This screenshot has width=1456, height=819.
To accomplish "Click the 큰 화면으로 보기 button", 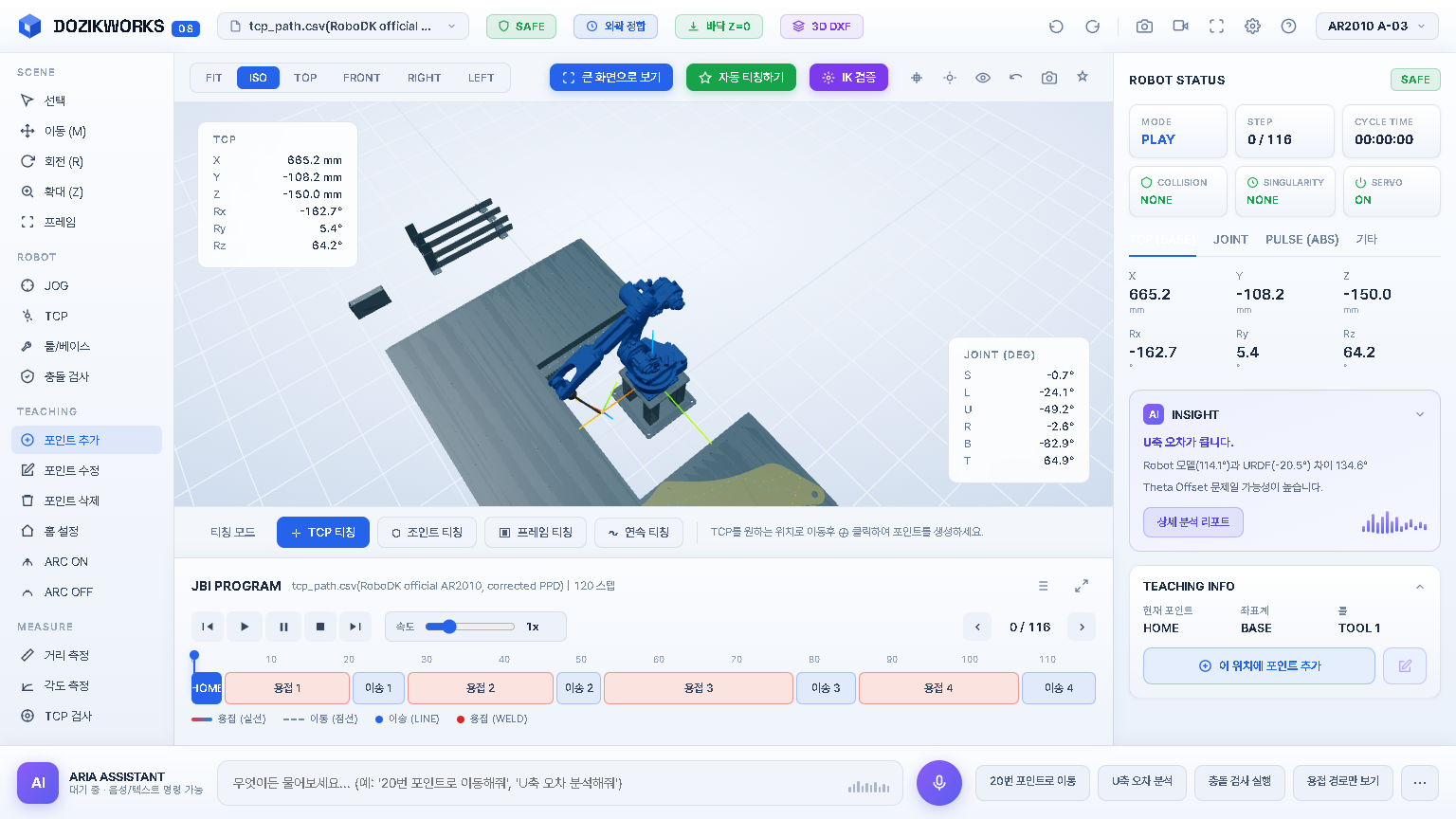I will click(611, 78).
